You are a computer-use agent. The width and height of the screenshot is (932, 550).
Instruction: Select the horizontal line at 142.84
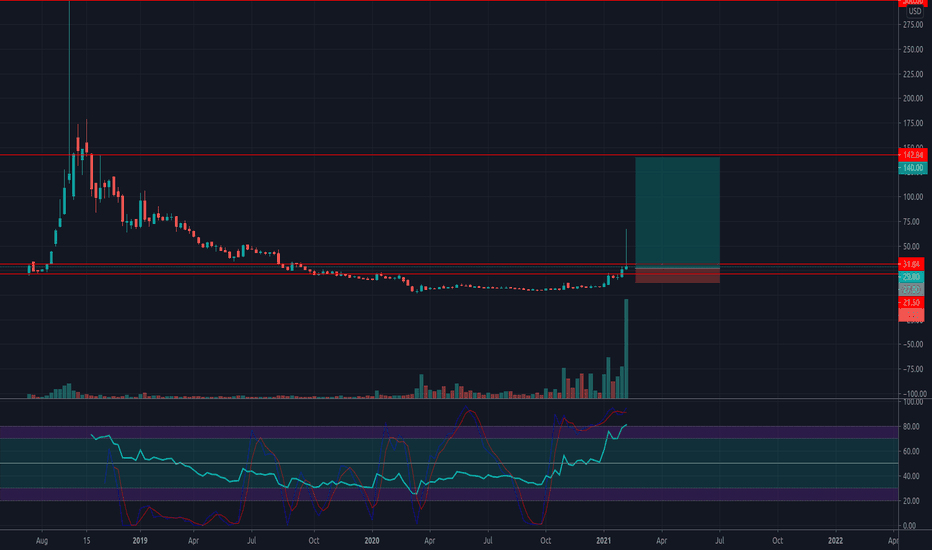(449, 155)
